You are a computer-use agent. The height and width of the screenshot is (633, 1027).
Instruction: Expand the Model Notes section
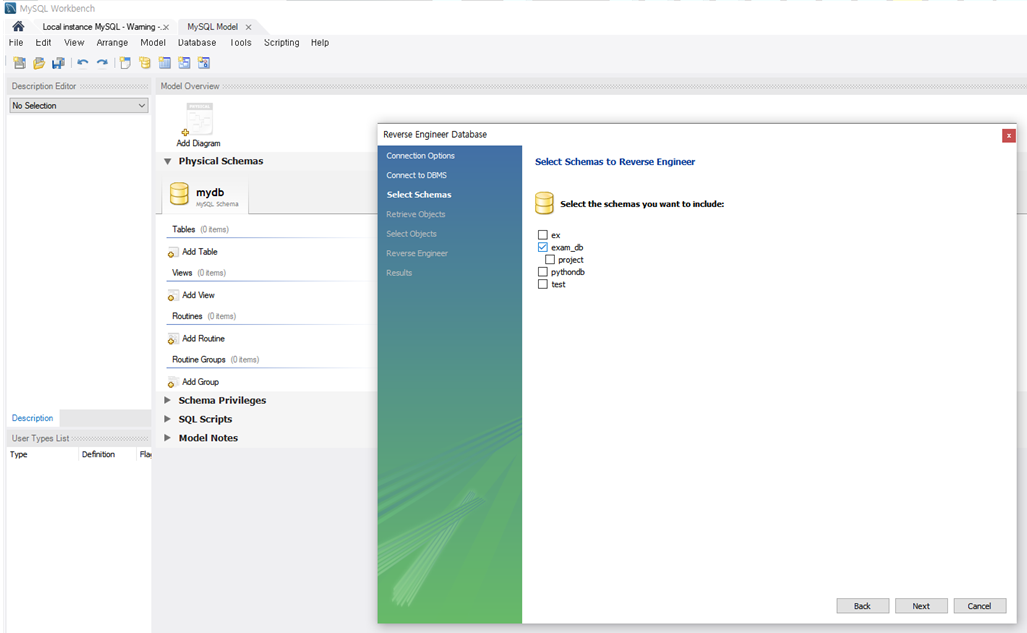[168, 438]
